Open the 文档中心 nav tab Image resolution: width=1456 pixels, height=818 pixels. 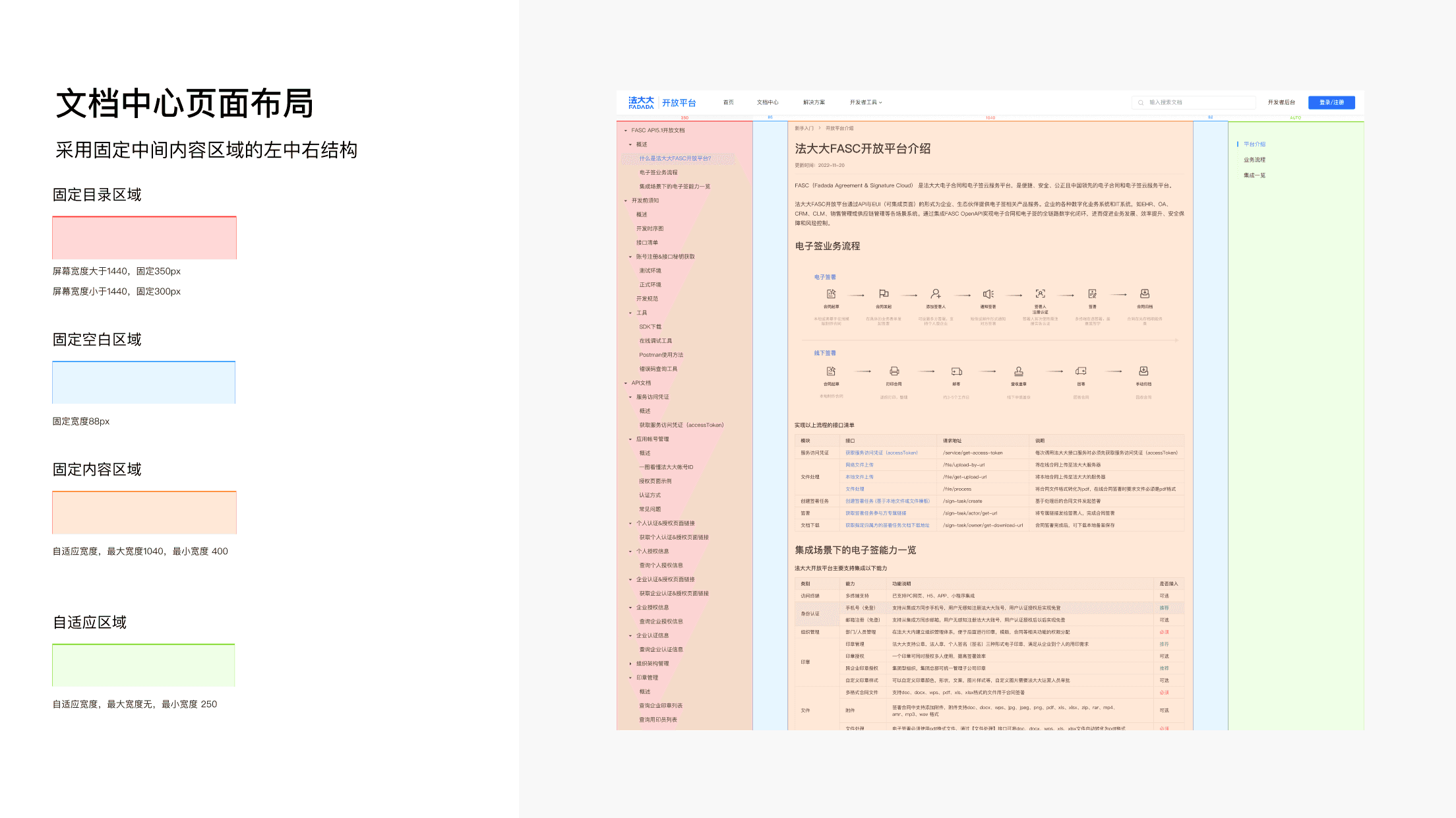pyautogui.click(x=768, y=102)
